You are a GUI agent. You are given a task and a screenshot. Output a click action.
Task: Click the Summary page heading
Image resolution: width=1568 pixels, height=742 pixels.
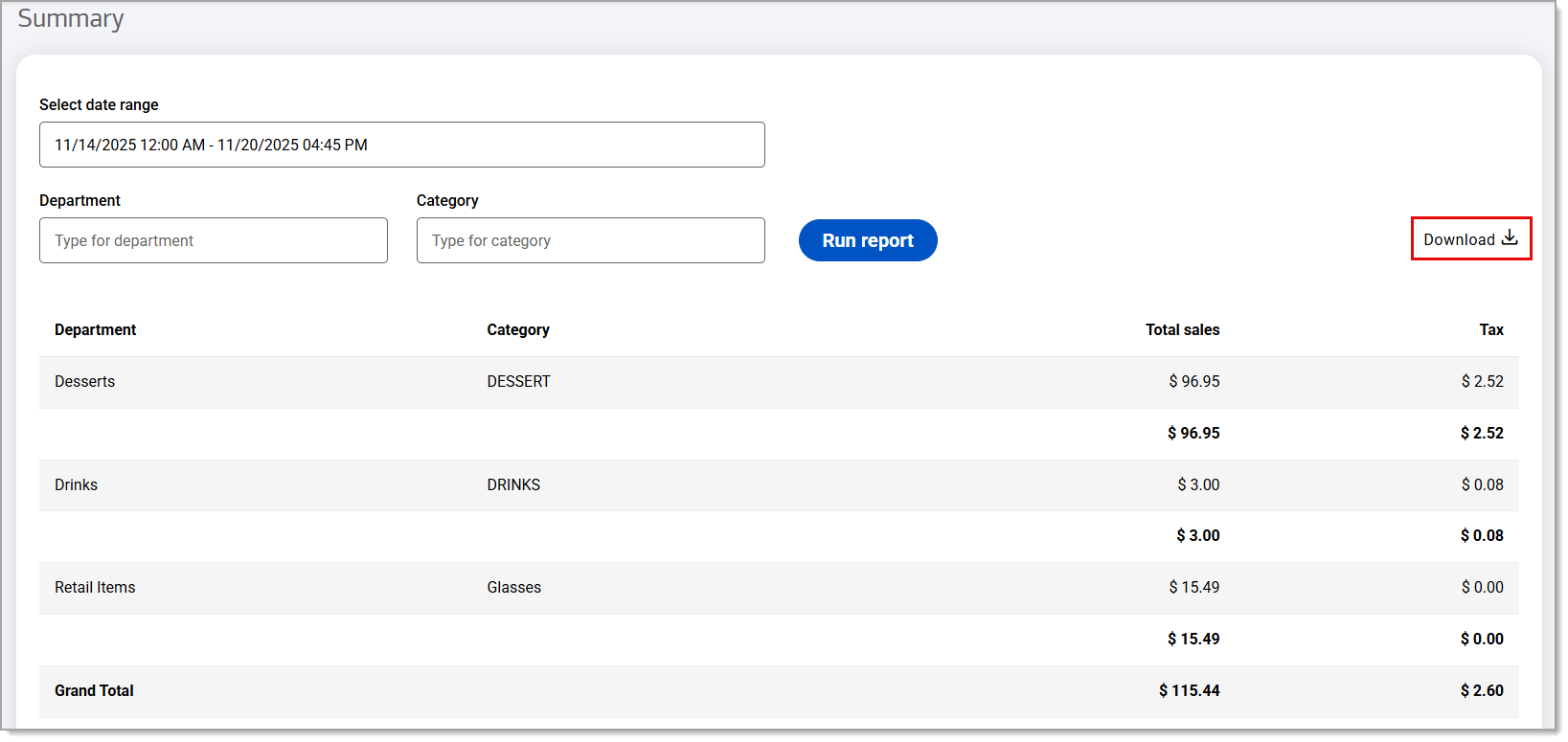tap(71, 18)
